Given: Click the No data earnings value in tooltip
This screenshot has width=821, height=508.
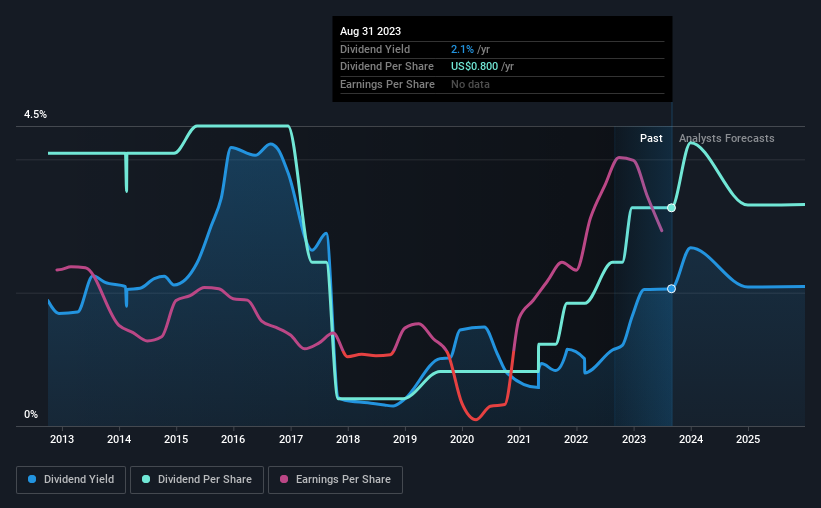Looking at the screenshot, I should [x=470, y=84].
